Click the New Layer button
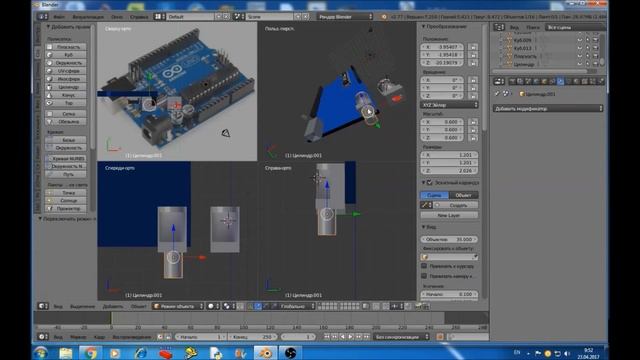The image size is (640, 360). click(x=449, y=215)
